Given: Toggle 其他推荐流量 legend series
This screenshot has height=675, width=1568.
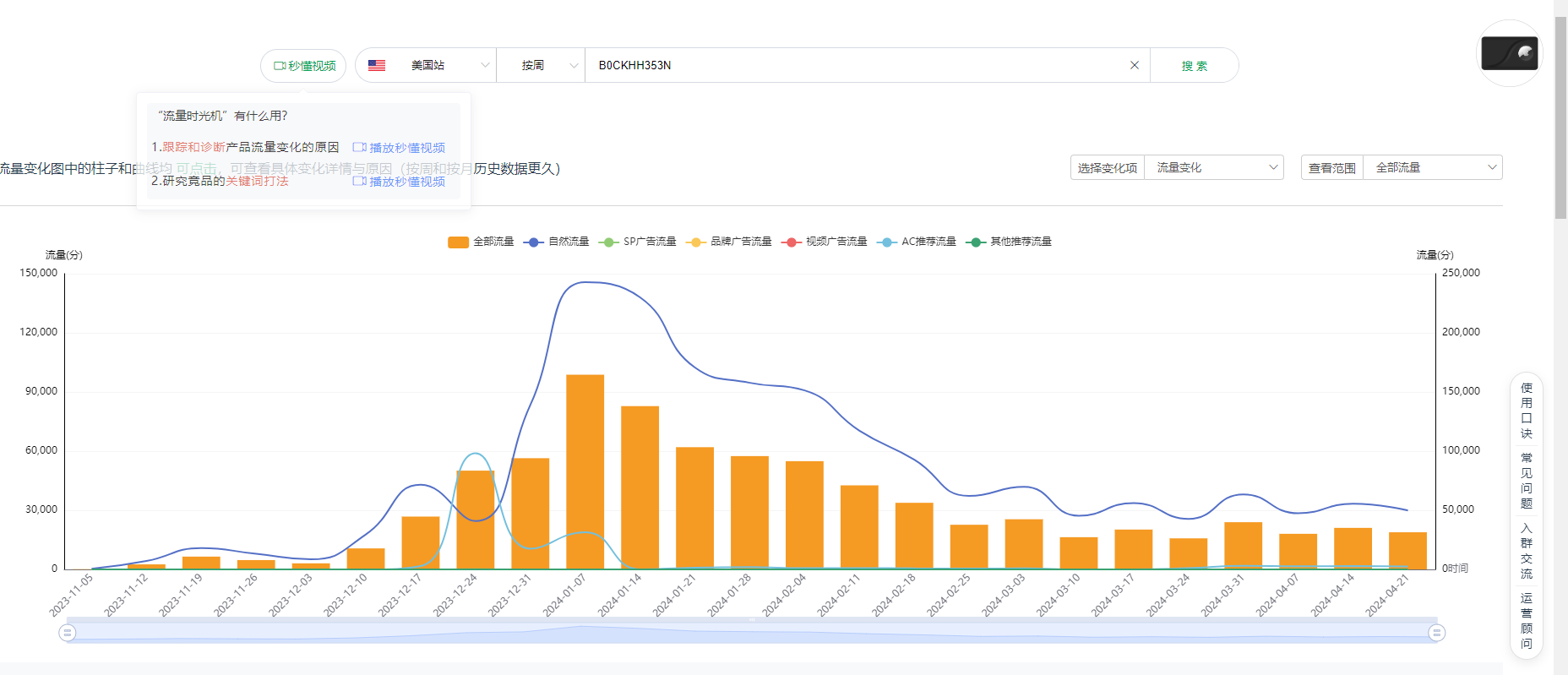Looking at the screenshot, I should pyautogui.click(x=1010, y=242).
